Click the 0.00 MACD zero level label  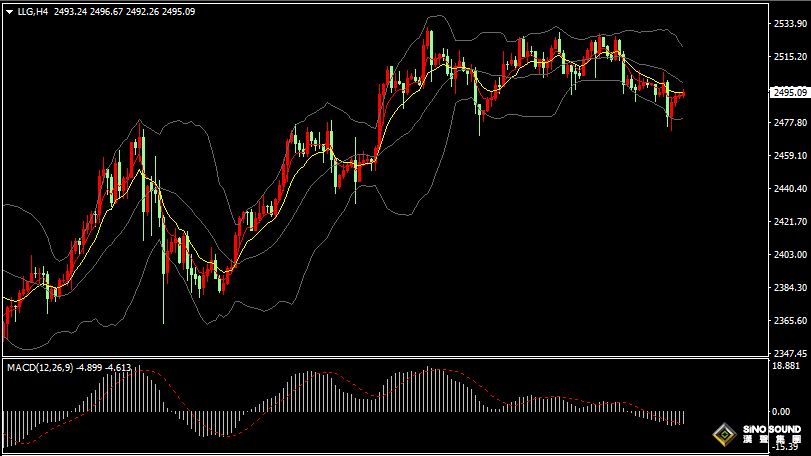tap(781, 411)
